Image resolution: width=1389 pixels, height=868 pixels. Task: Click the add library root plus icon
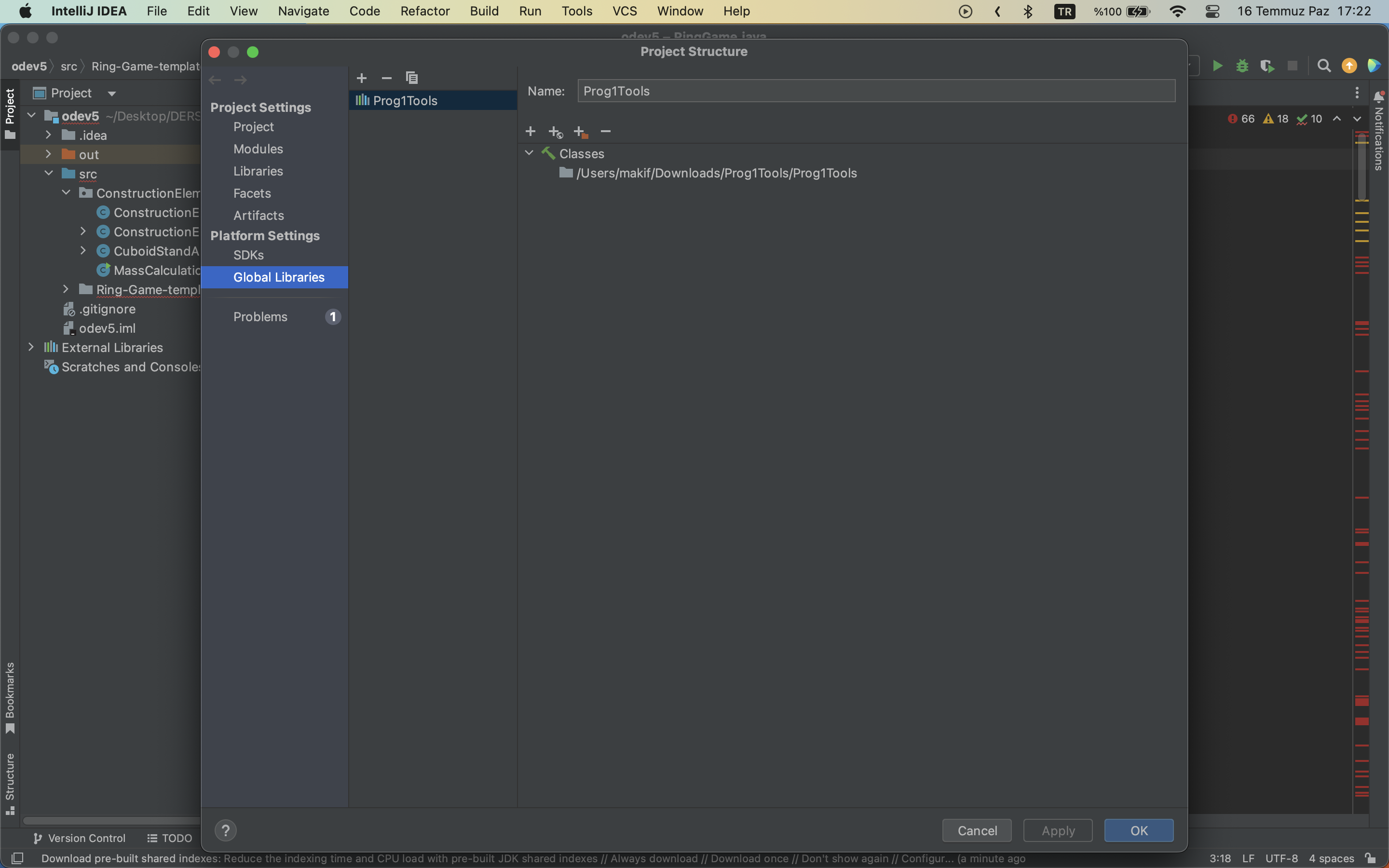click(531, 132)
